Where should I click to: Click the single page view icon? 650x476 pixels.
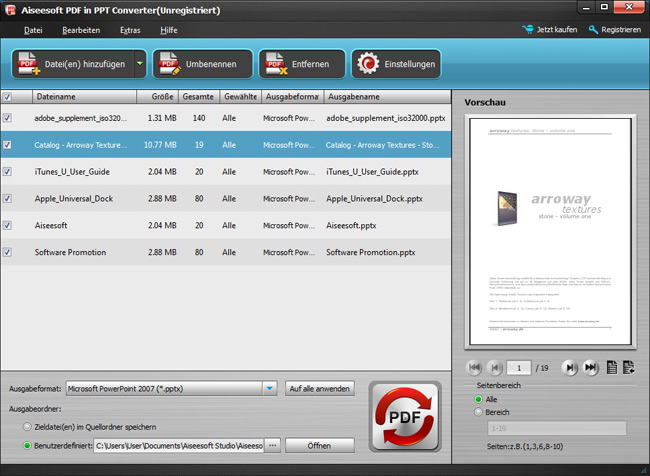pos(612,367)
